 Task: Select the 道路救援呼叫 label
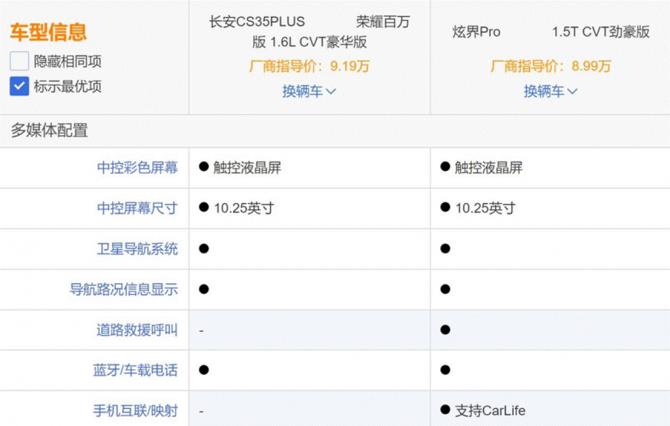pyautogui.click(x=137, y=329)
